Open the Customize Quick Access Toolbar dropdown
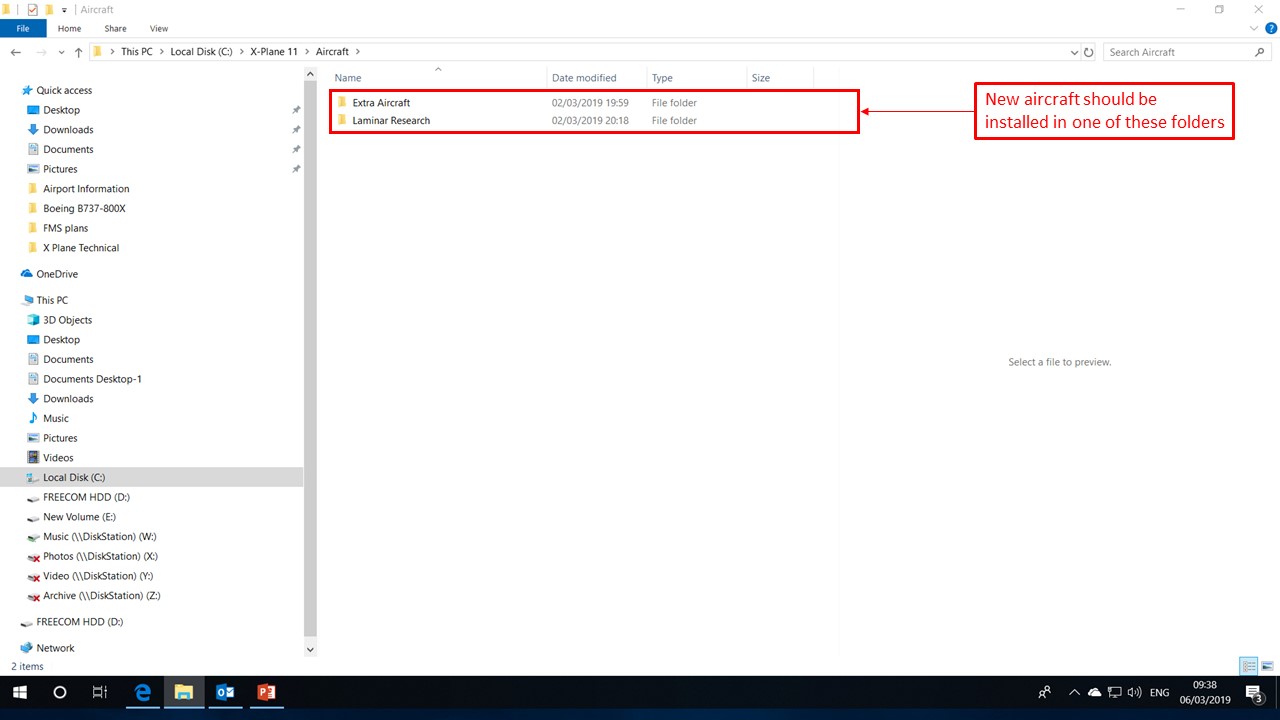 click(x=64, y=10)
